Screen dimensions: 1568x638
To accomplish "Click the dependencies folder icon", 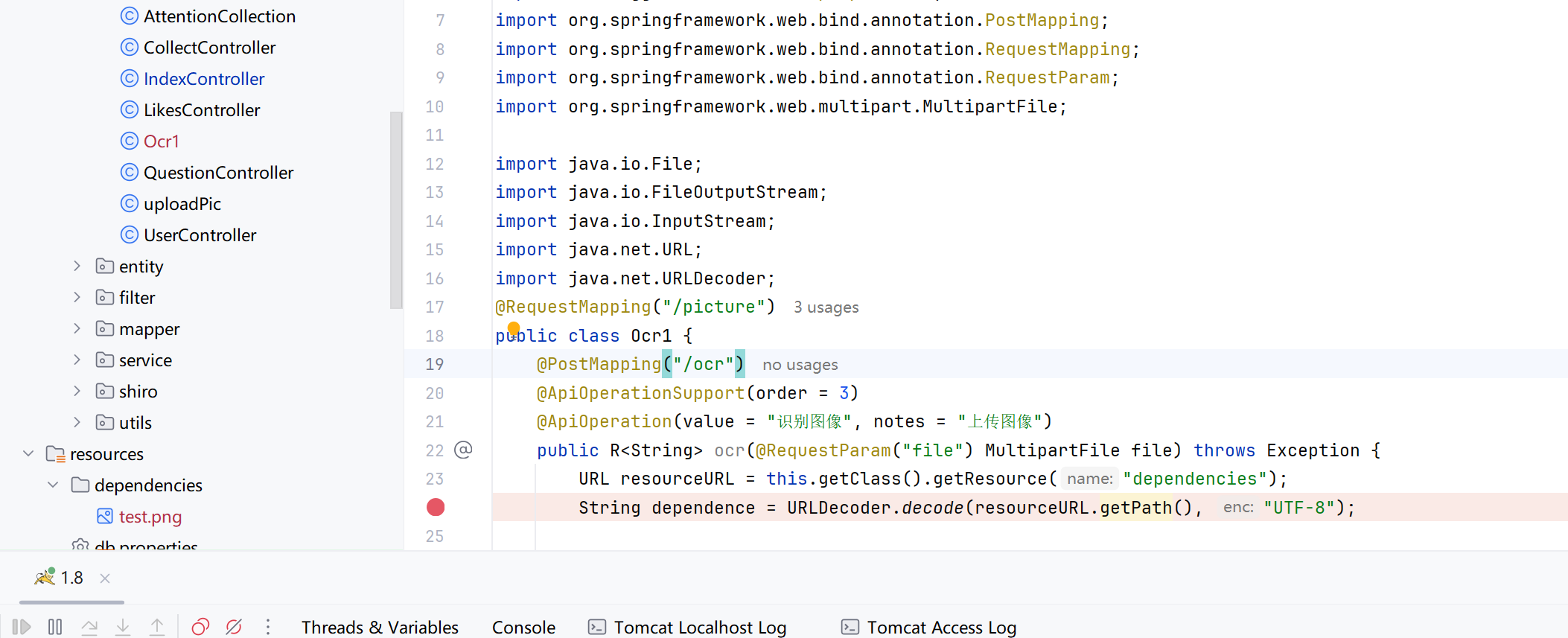I will pos(80,485).
